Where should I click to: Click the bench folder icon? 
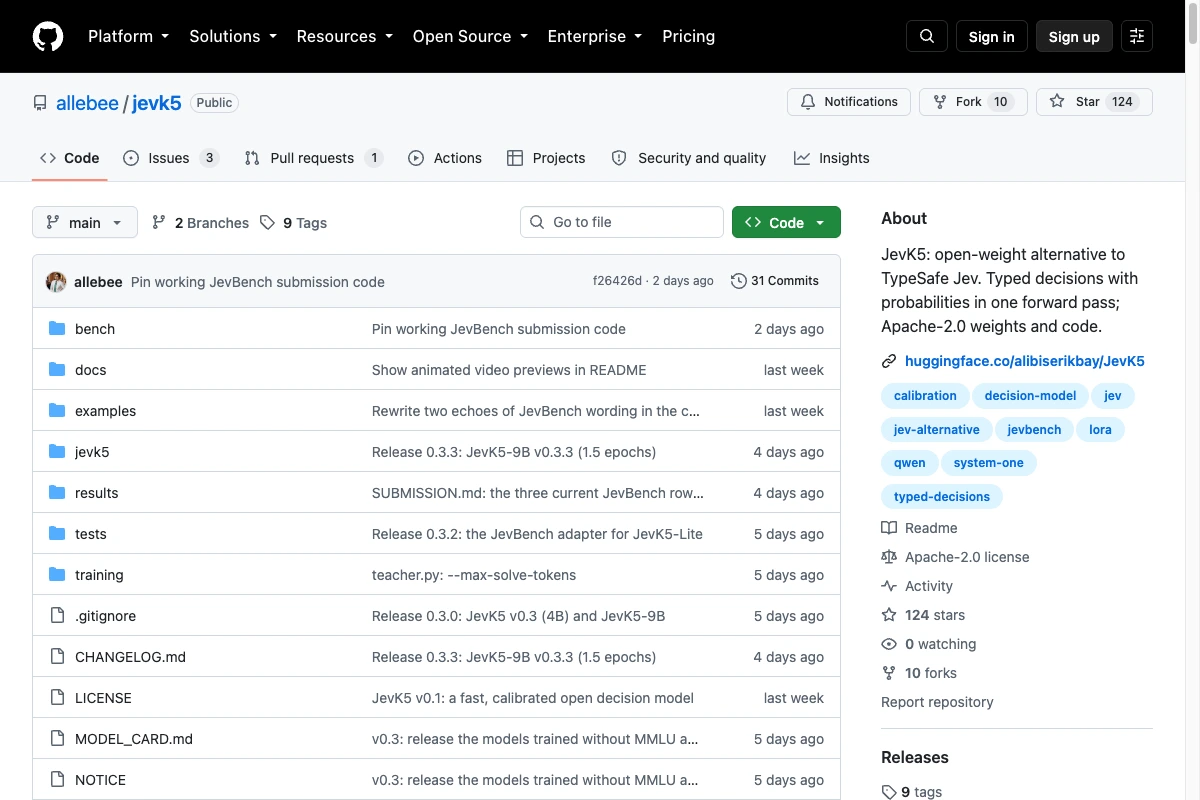pyautogui.click(x=57, y=329)
